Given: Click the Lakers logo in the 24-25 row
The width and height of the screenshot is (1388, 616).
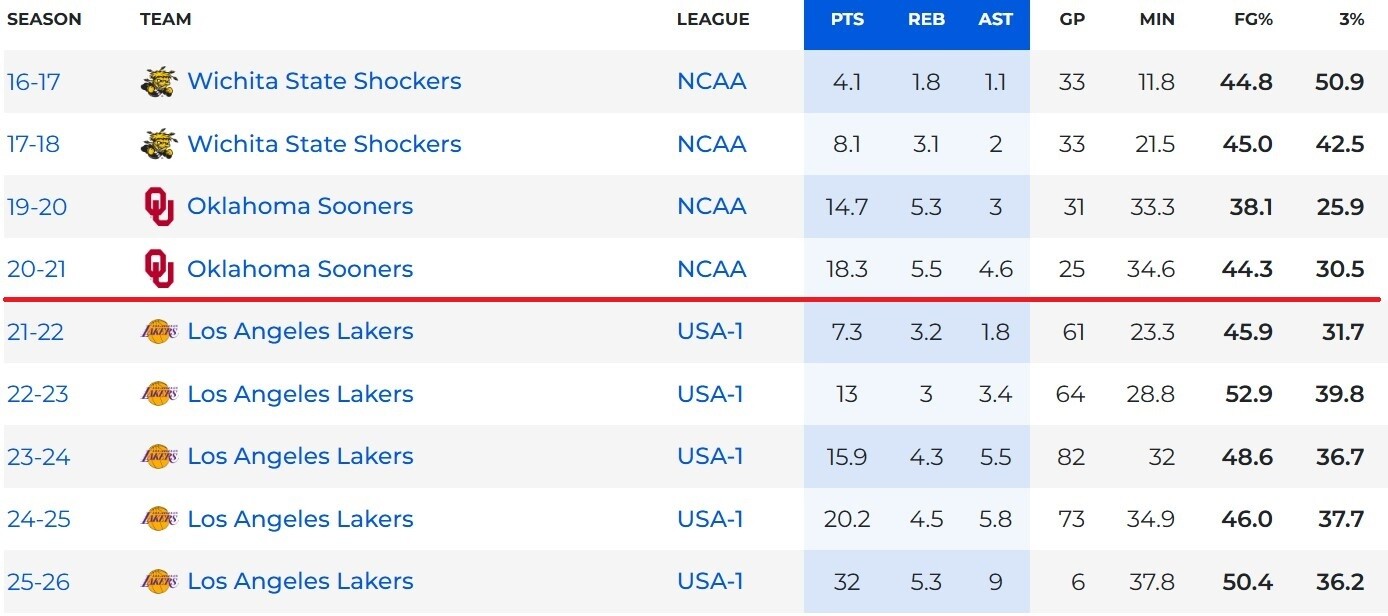Looking at the screenshot, I should tap(159, 519).
